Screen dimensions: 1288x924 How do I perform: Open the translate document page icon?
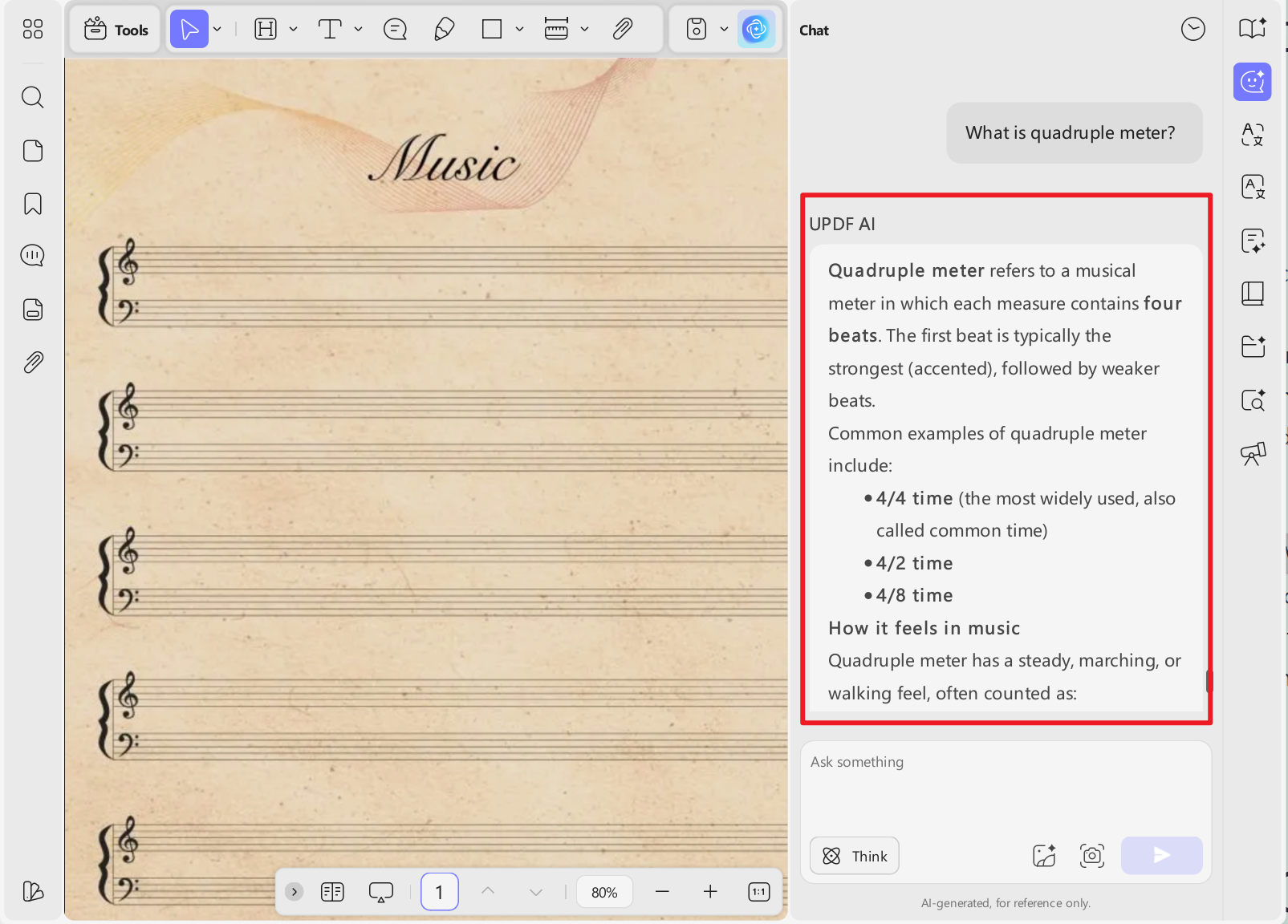coord(1253,188)
